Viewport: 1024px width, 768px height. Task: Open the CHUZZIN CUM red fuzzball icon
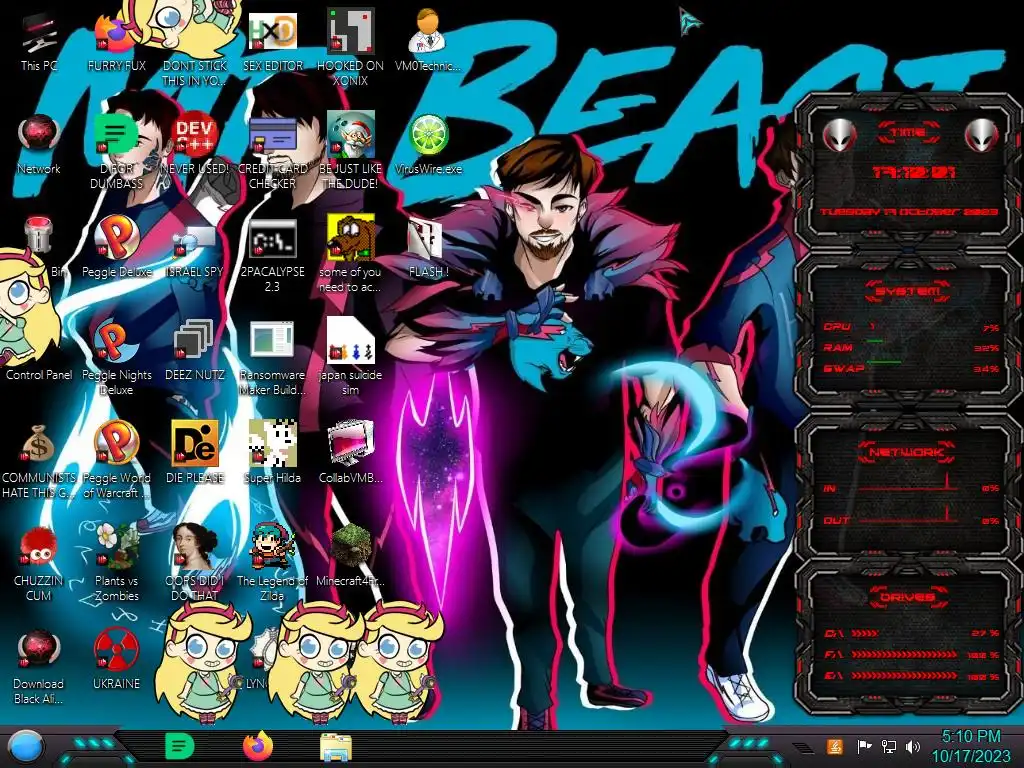click(39, 563)
